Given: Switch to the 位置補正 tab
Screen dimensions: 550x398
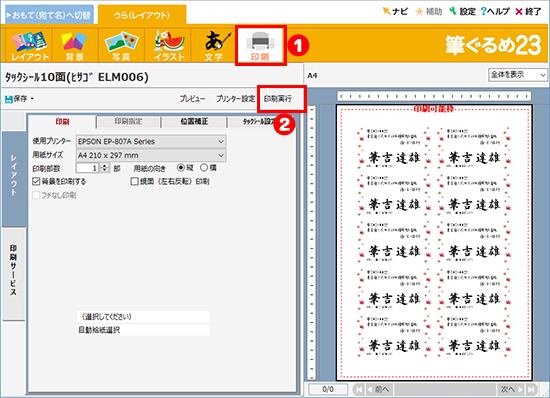Looking at the screenshot, I should pyautogui.click(x=194, y=122).
